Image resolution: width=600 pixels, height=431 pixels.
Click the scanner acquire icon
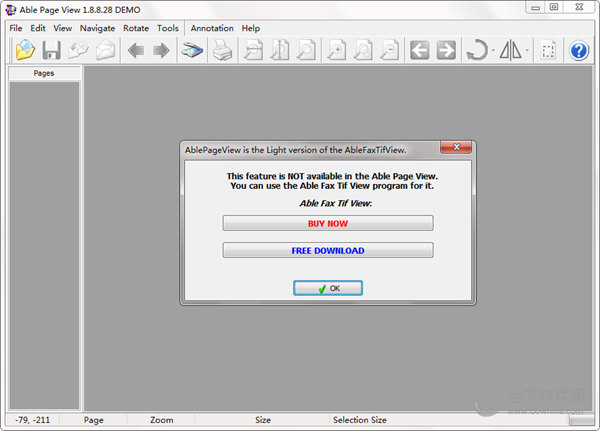[192, 50]
